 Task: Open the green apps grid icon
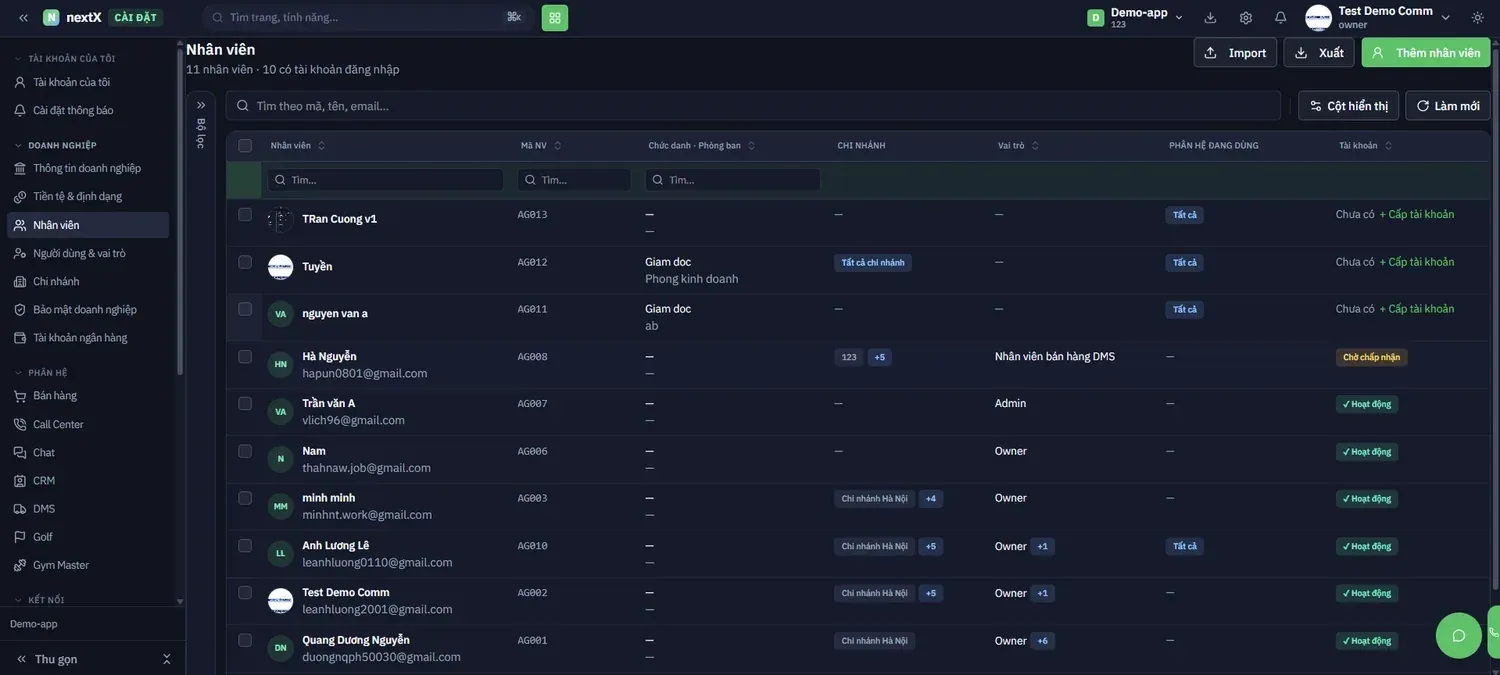tap(555, 17)
